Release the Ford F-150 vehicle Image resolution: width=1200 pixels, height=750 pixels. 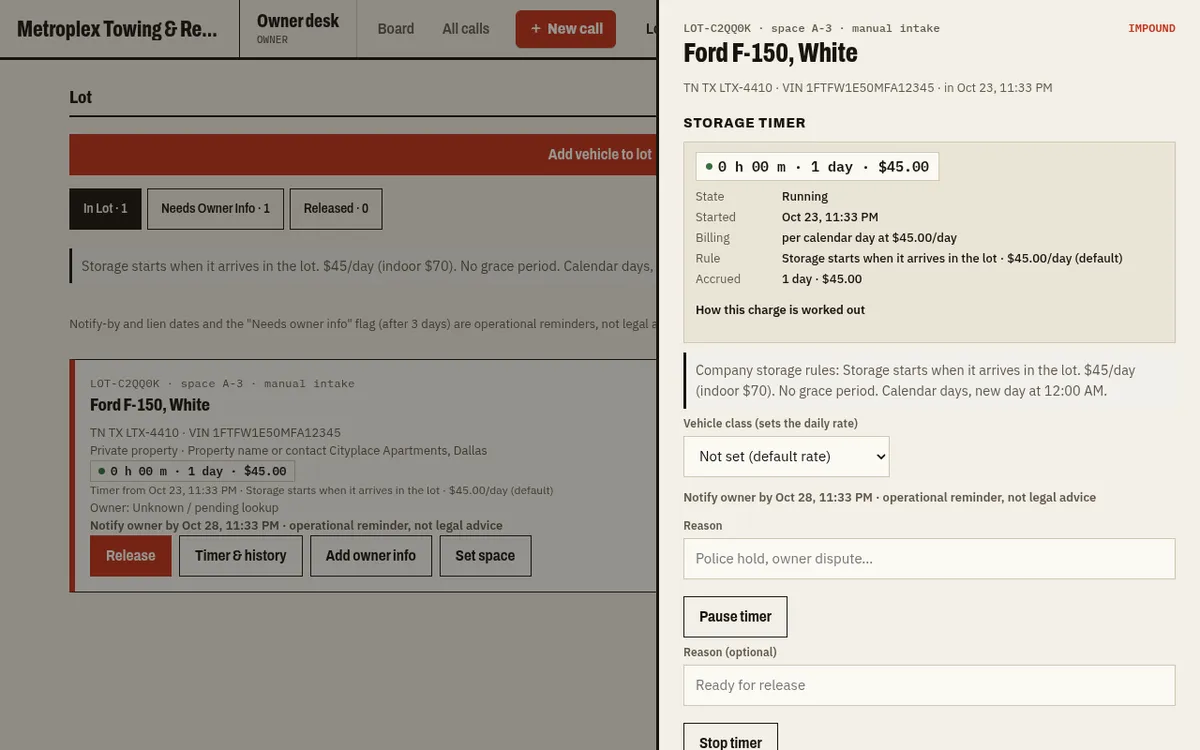pos(131,556)
